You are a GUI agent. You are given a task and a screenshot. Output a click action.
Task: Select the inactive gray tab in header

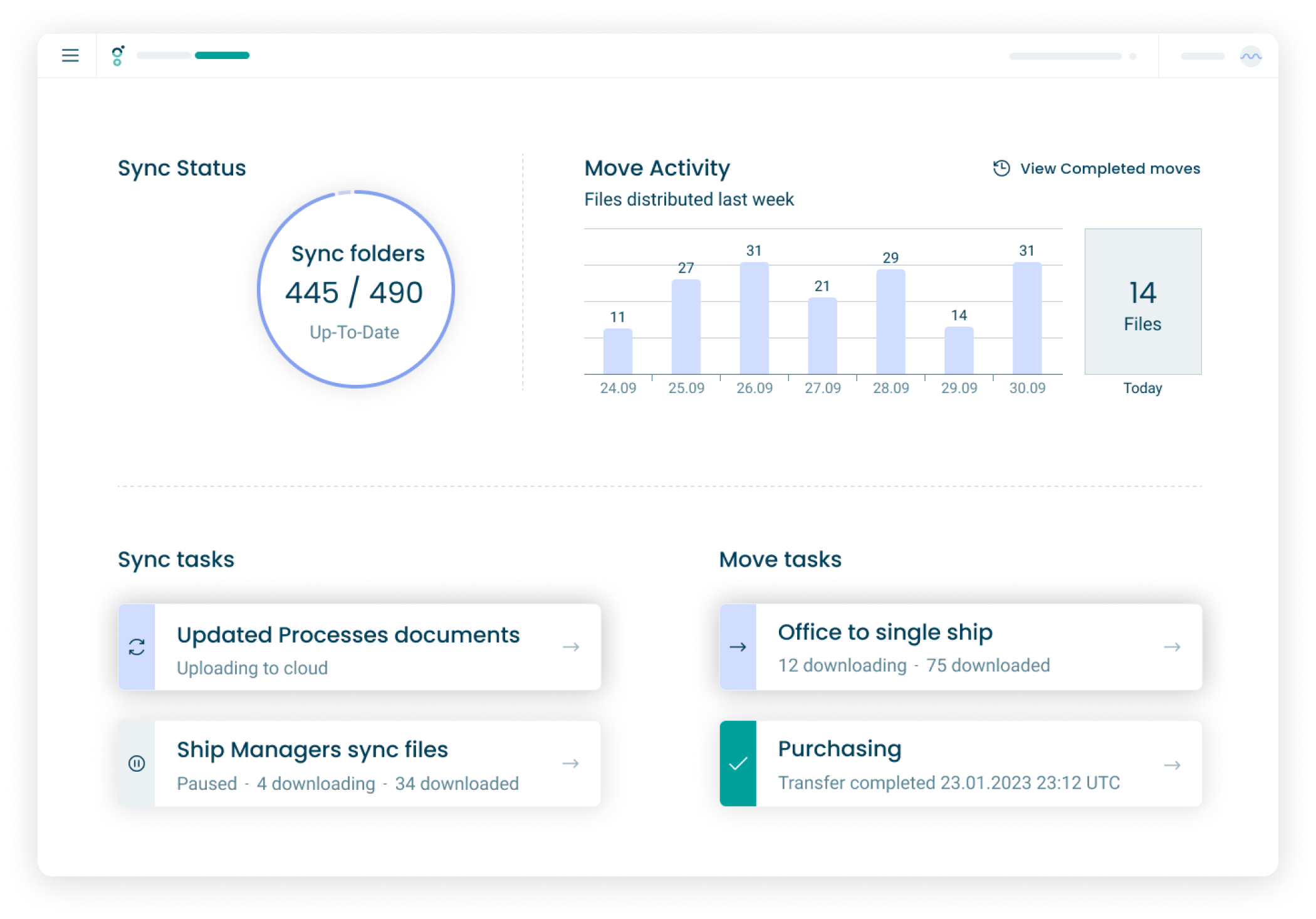tap(164, 56)
